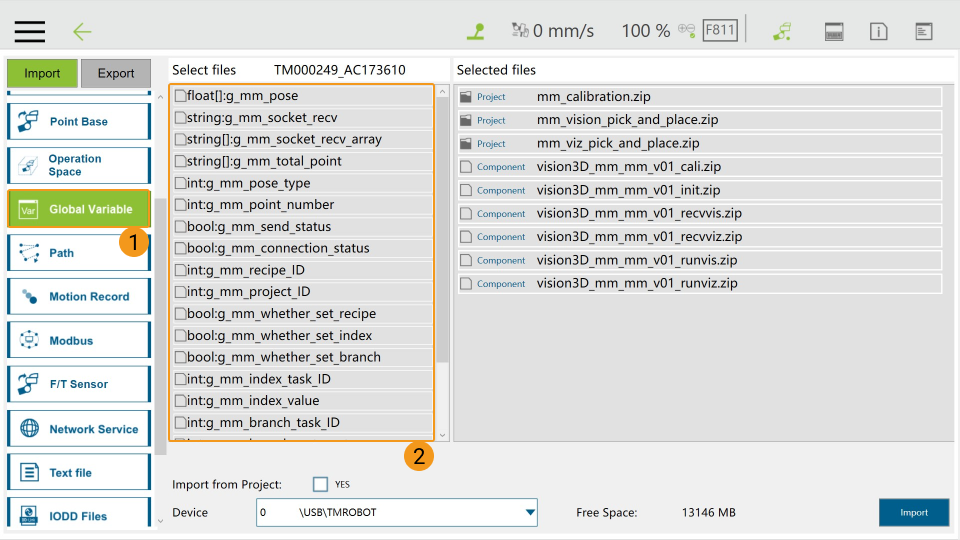This screenshot has width=960, height=540.
Task: Click the green robot controller icon
Action: (782, 31)
